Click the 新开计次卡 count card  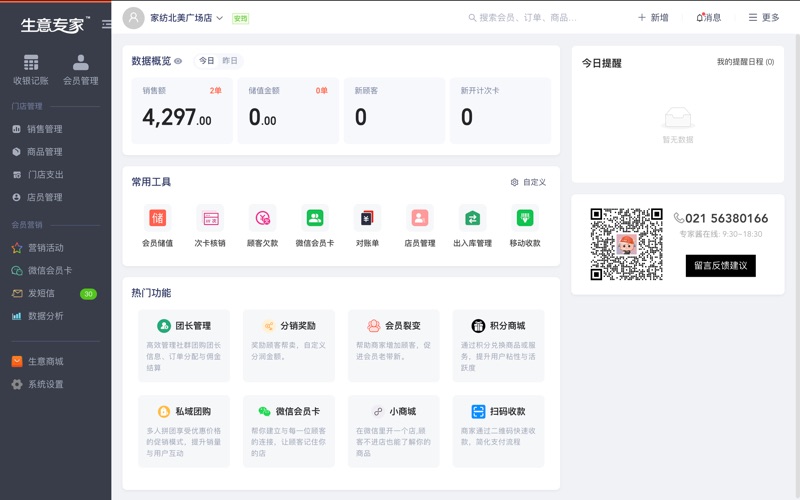pos(501,110)
